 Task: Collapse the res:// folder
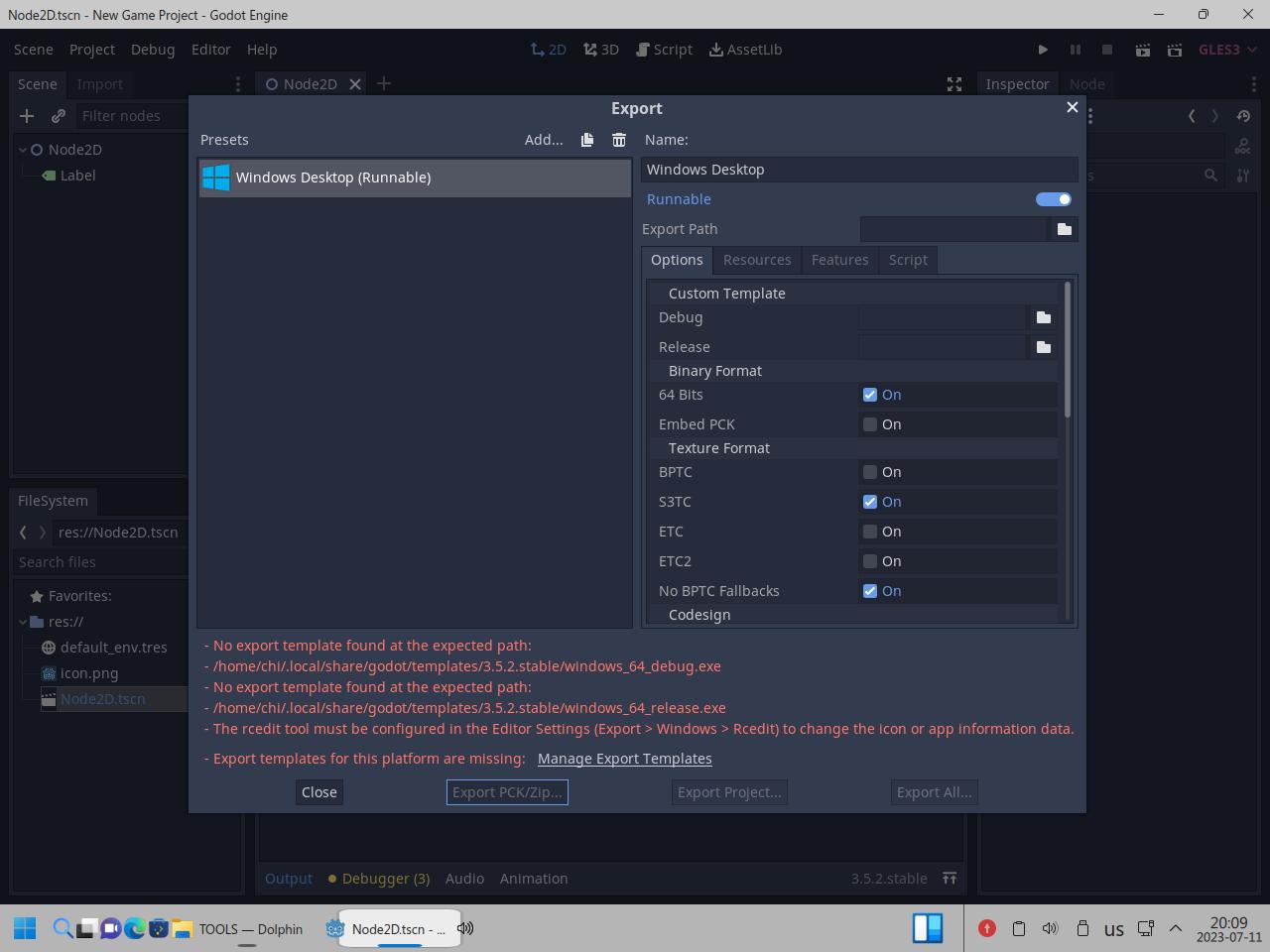pos(23,622)
